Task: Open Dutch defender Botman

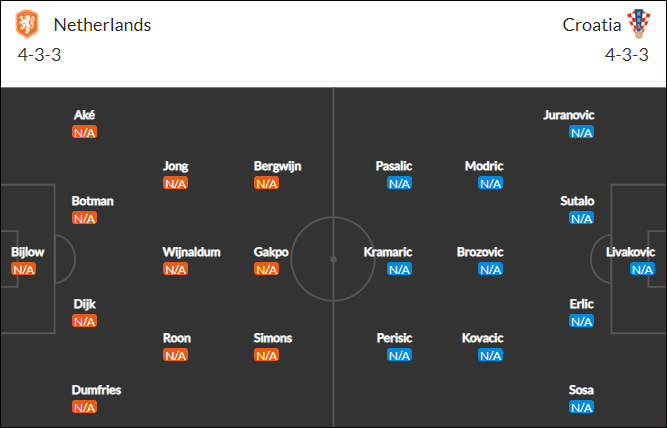Action: 92,201
